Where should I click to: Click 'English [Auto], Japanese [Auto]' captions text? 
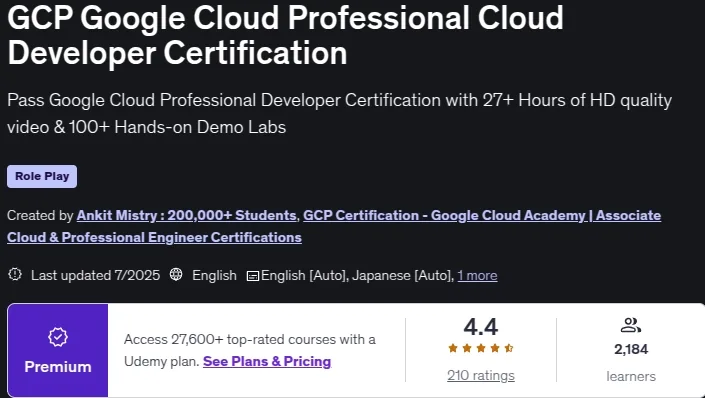pyautogui.click(x=357, y=275)
